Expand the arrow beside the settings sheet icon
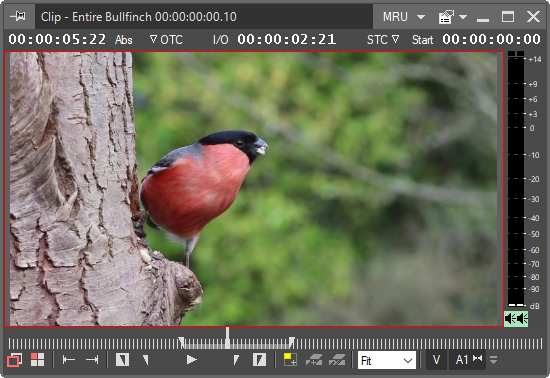 [463, 17]
